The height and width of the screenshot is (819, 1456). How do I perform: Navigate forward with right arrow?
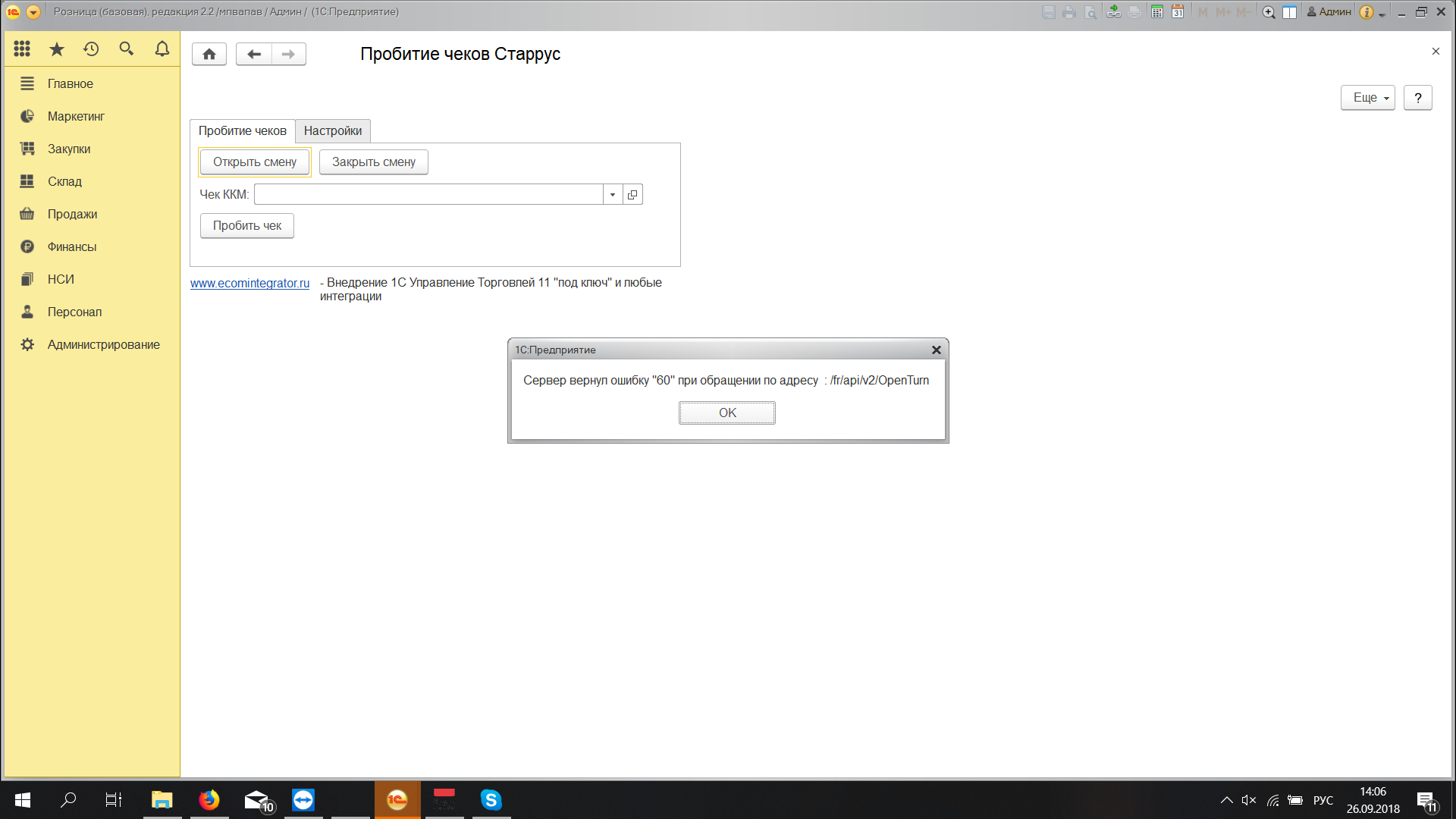pyautogui.click(x=289, y=54)
